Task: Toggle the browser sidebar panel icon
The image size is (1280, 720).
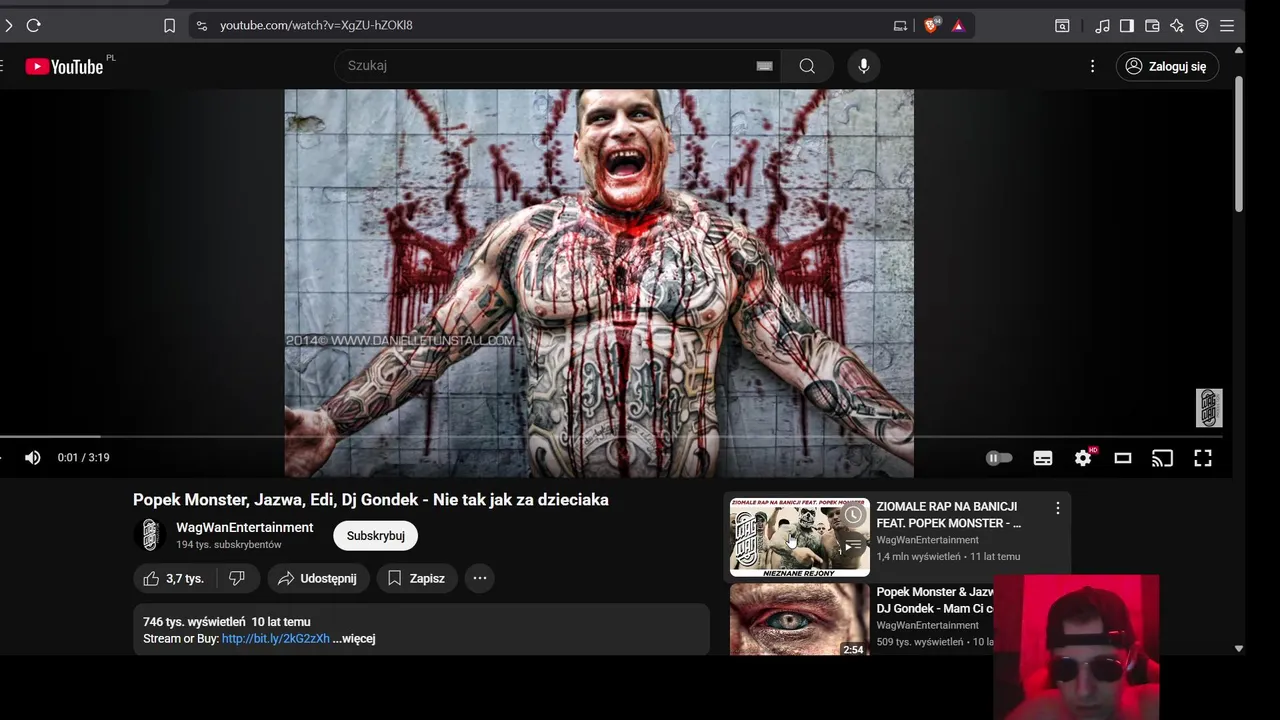Action: 1127,26
